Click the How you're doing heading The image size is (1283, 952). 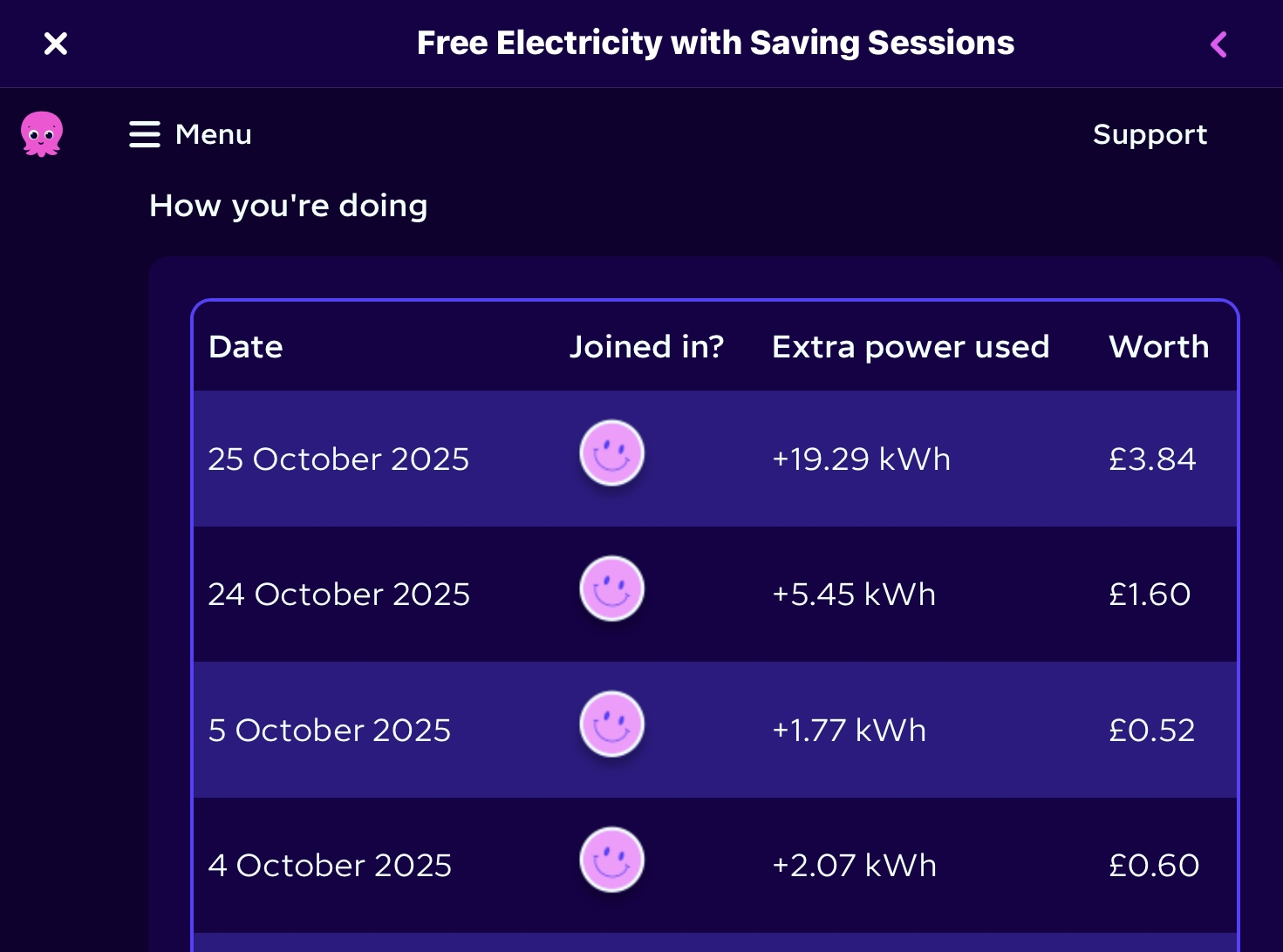click(289, 206)
